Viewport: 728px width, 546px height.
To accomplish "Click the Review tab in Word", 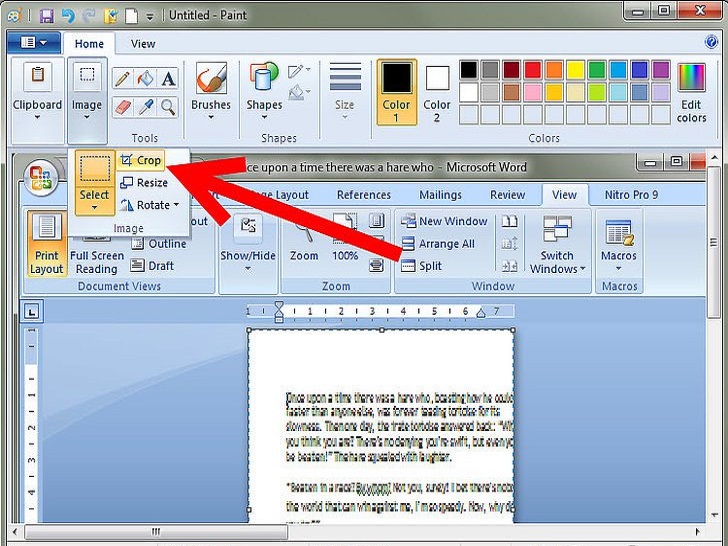I will [x=507, y=195].
